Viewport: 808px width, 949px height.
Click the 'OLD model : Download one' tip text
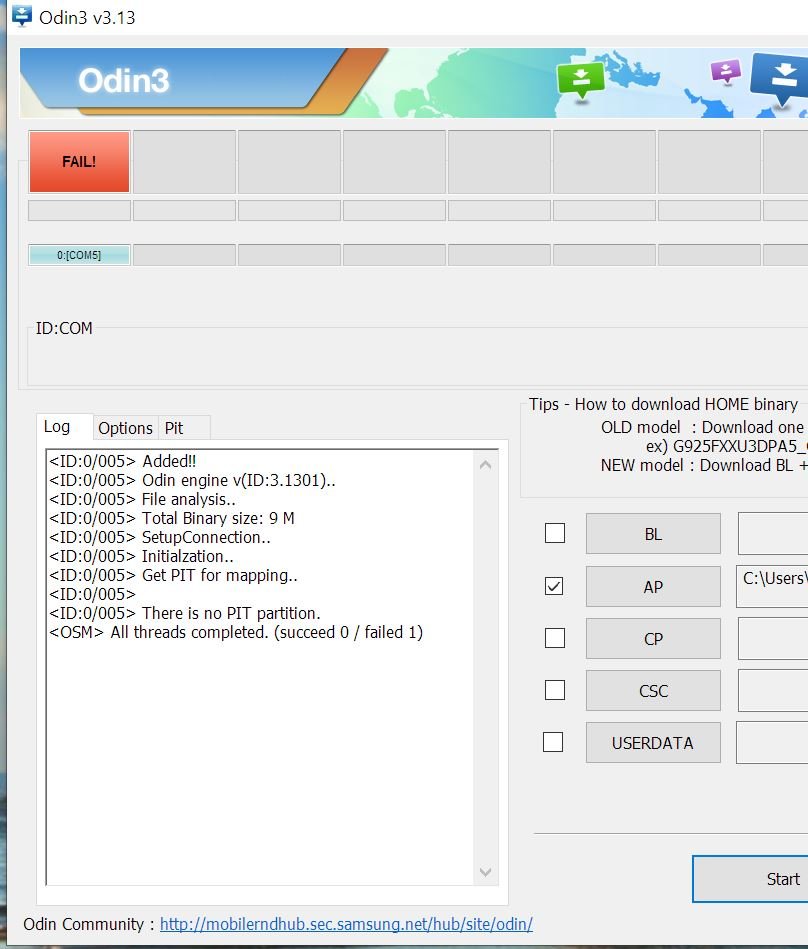702,427
